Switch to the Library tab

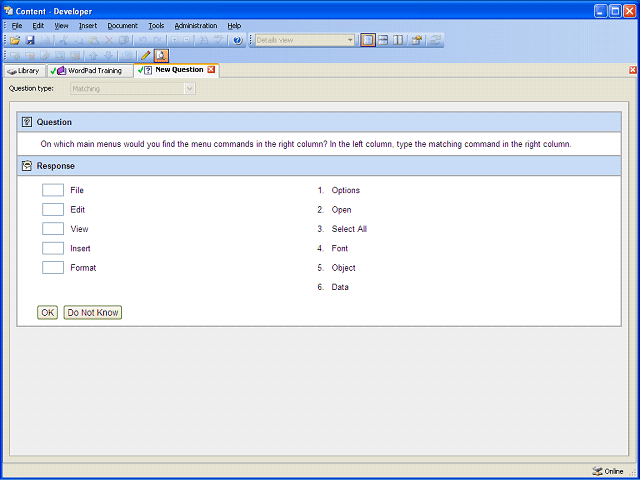tap(24, 71)
